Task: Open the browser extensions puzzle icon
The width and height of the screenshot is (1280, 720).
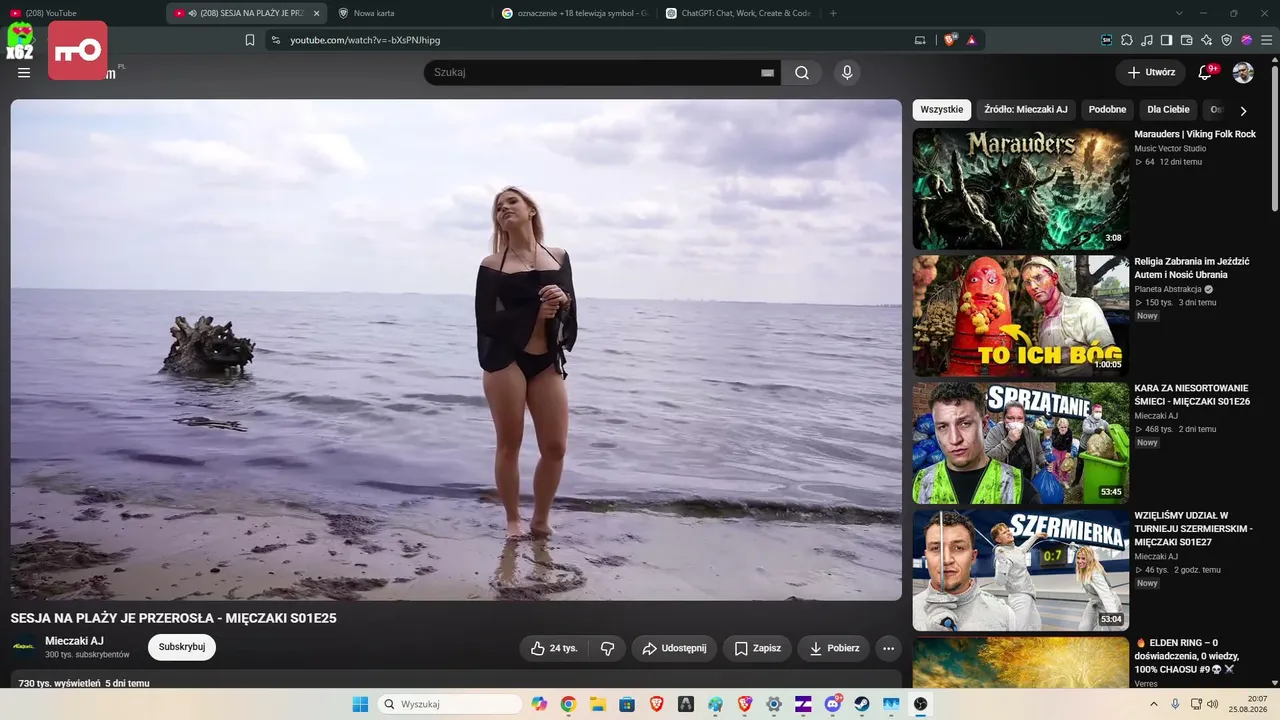Action: [x=1127, y=40]
